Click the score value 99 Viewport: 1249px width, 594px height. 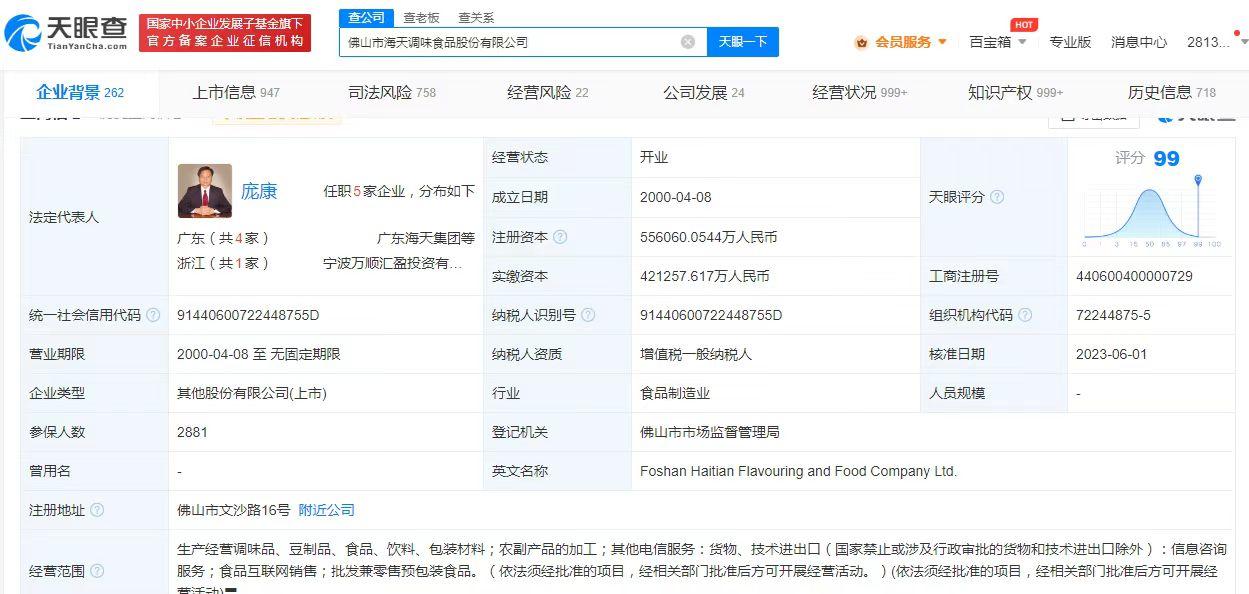tap(1166, 158)
